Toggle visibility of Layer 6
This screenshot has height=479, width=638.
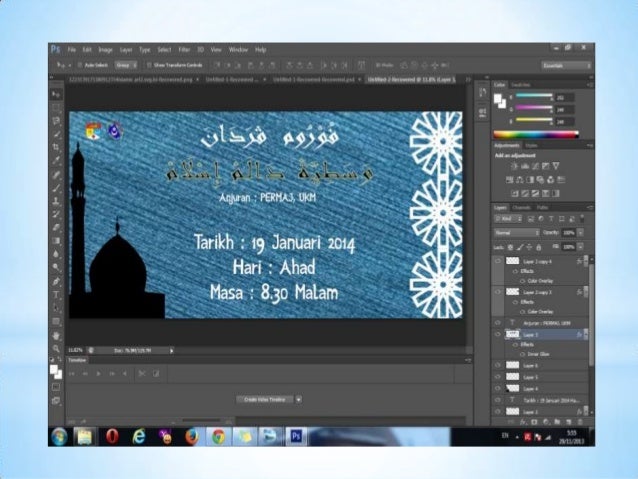click(498, 365)
